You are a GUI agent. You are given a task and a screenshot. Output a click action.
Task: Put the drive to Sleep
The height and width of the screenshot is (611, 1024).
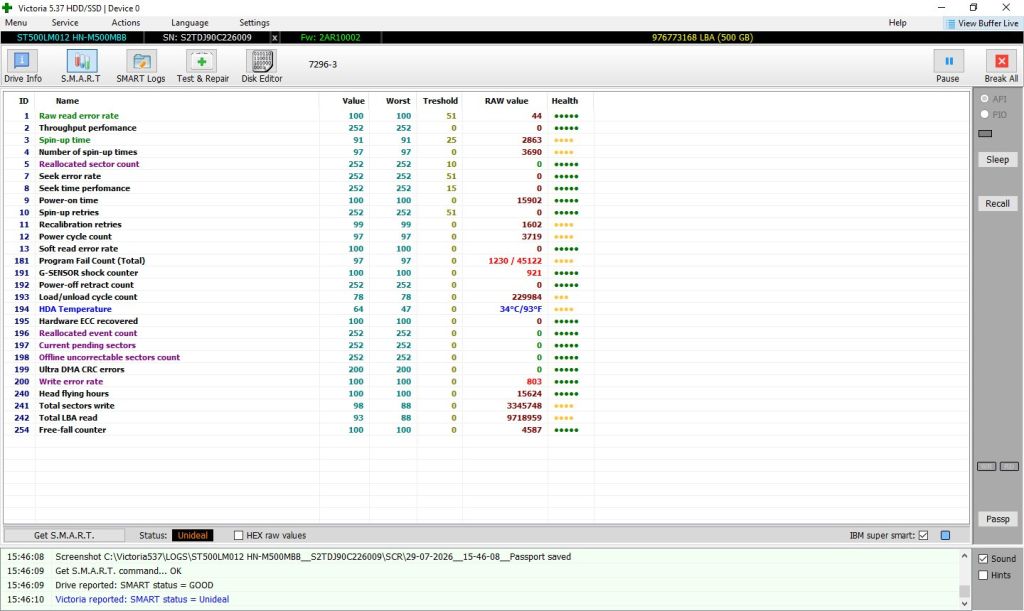click(997, 159)
